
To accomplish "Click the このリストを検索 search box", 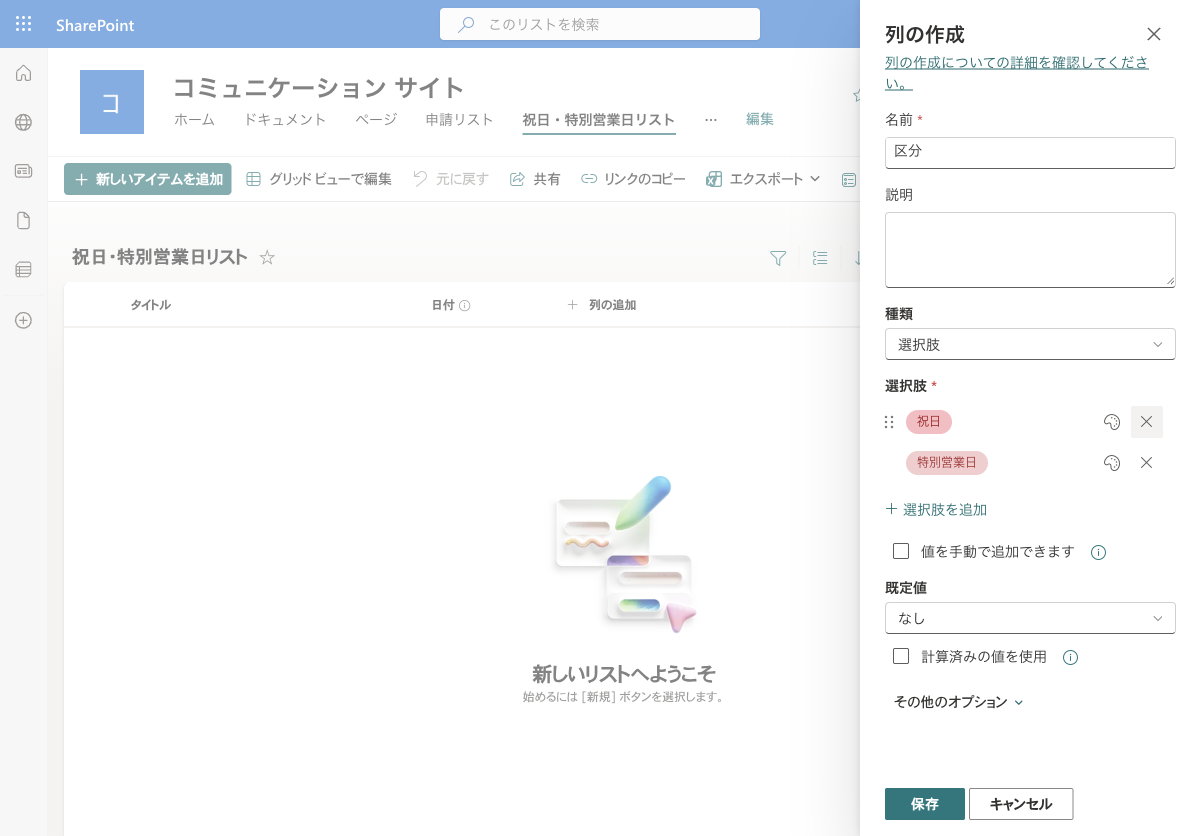I will [x=600, y=24].
